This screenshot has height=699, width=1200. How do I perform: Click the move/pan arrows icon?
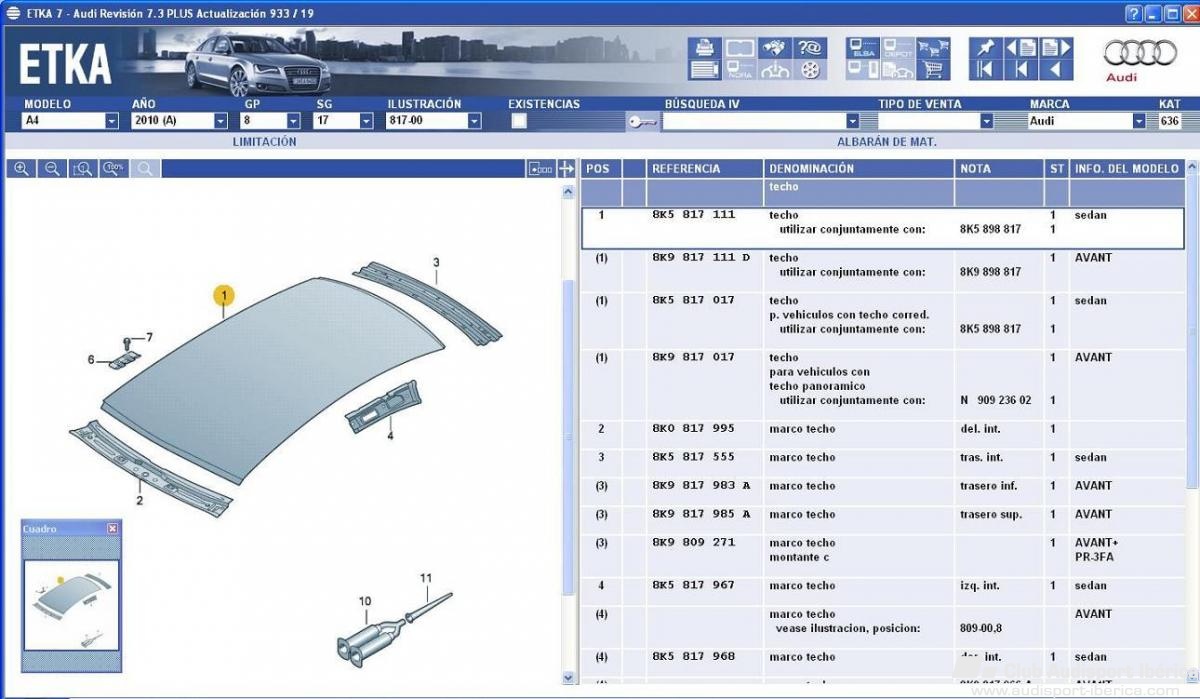[x=566, y=169]
